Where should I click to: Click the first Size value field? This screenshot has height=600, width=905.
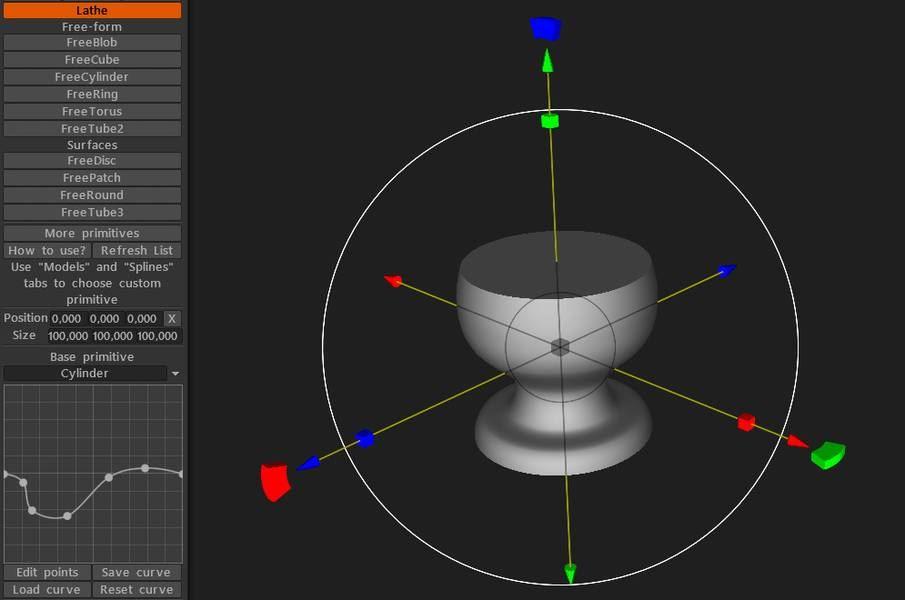[x=68, y=336]
